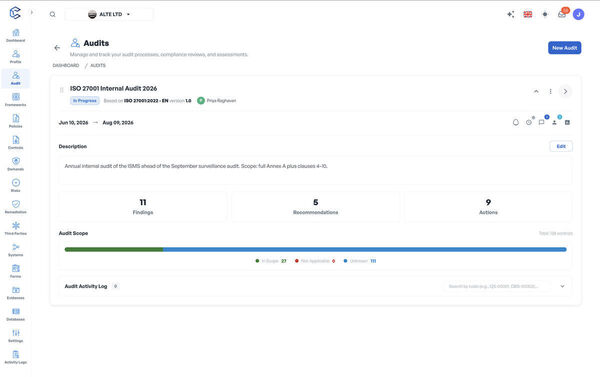The image size is (600, 377).
Task: Click the Jun 10, 2026 start date
Action: pyautogui.click(x=73, y=123)
